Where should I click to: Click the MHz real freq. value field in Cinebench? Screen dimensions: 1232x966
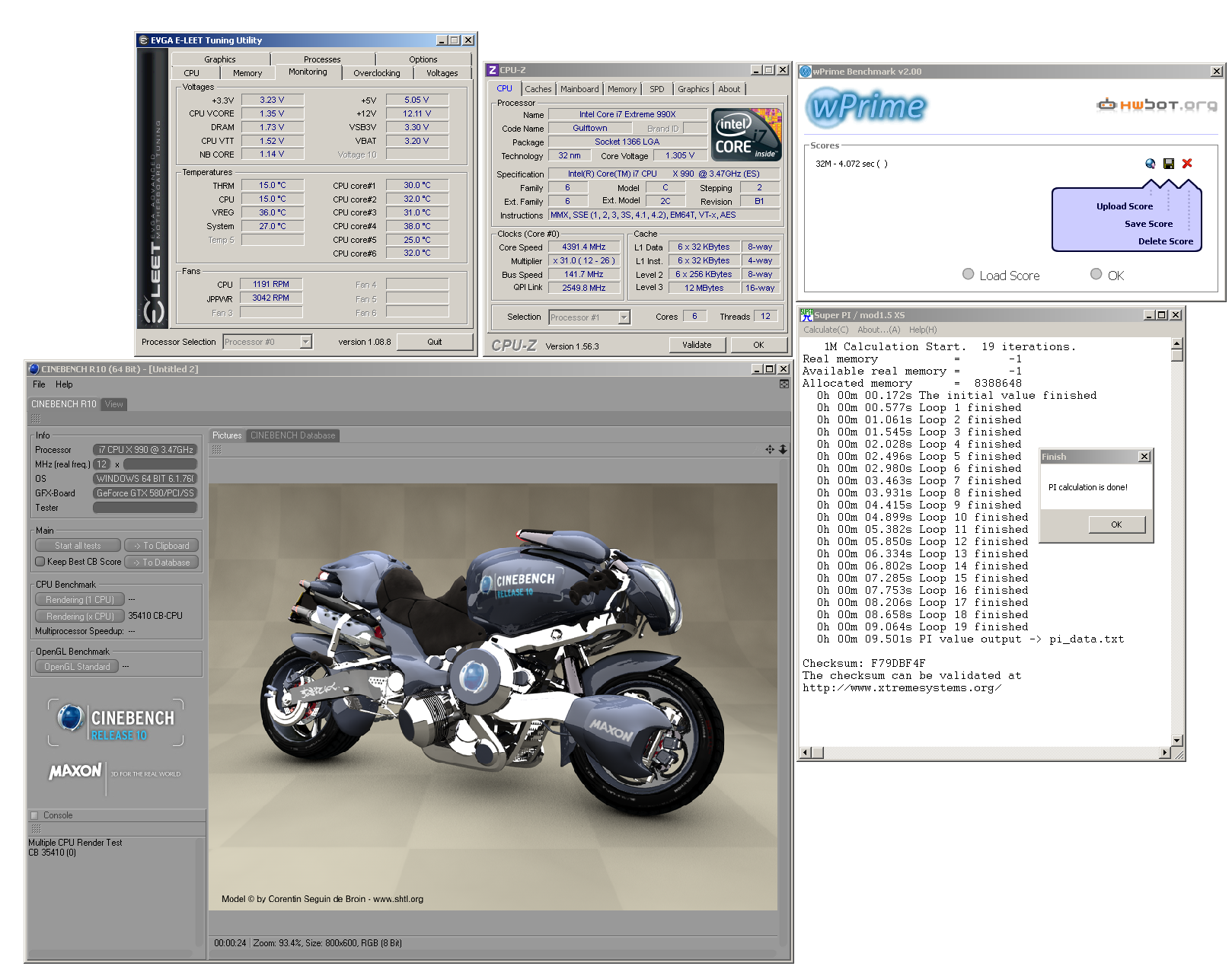pos(102,464)
